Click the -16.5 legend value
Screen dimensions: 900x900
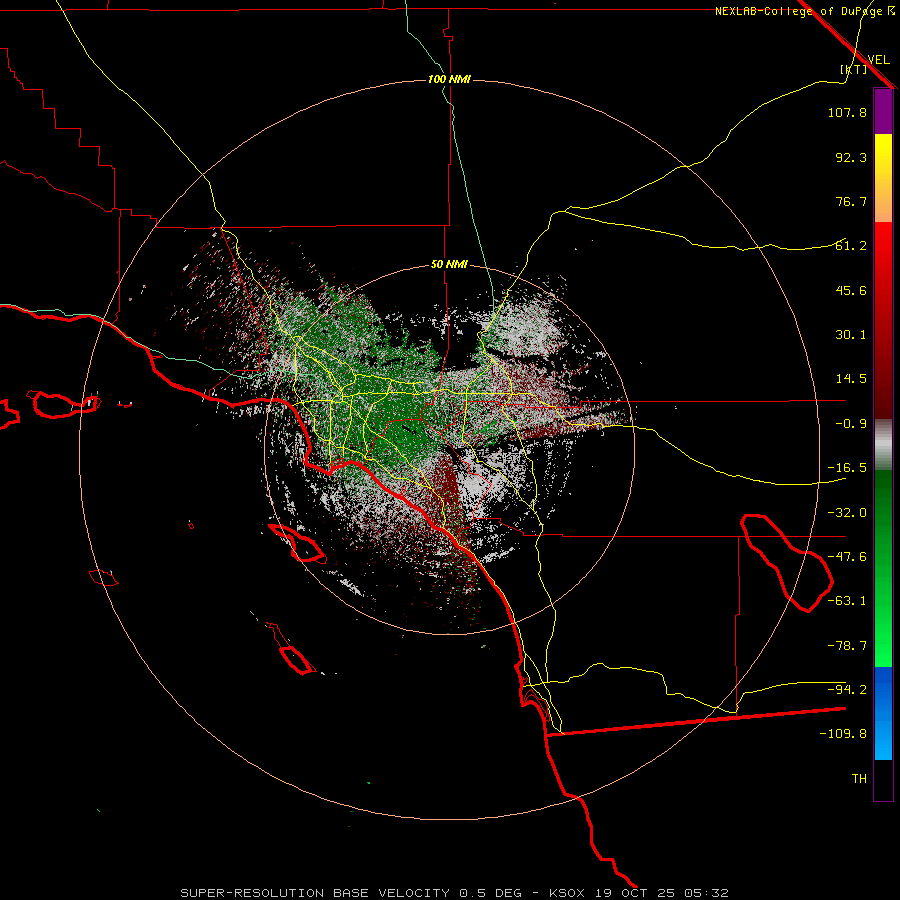point(847,468)
